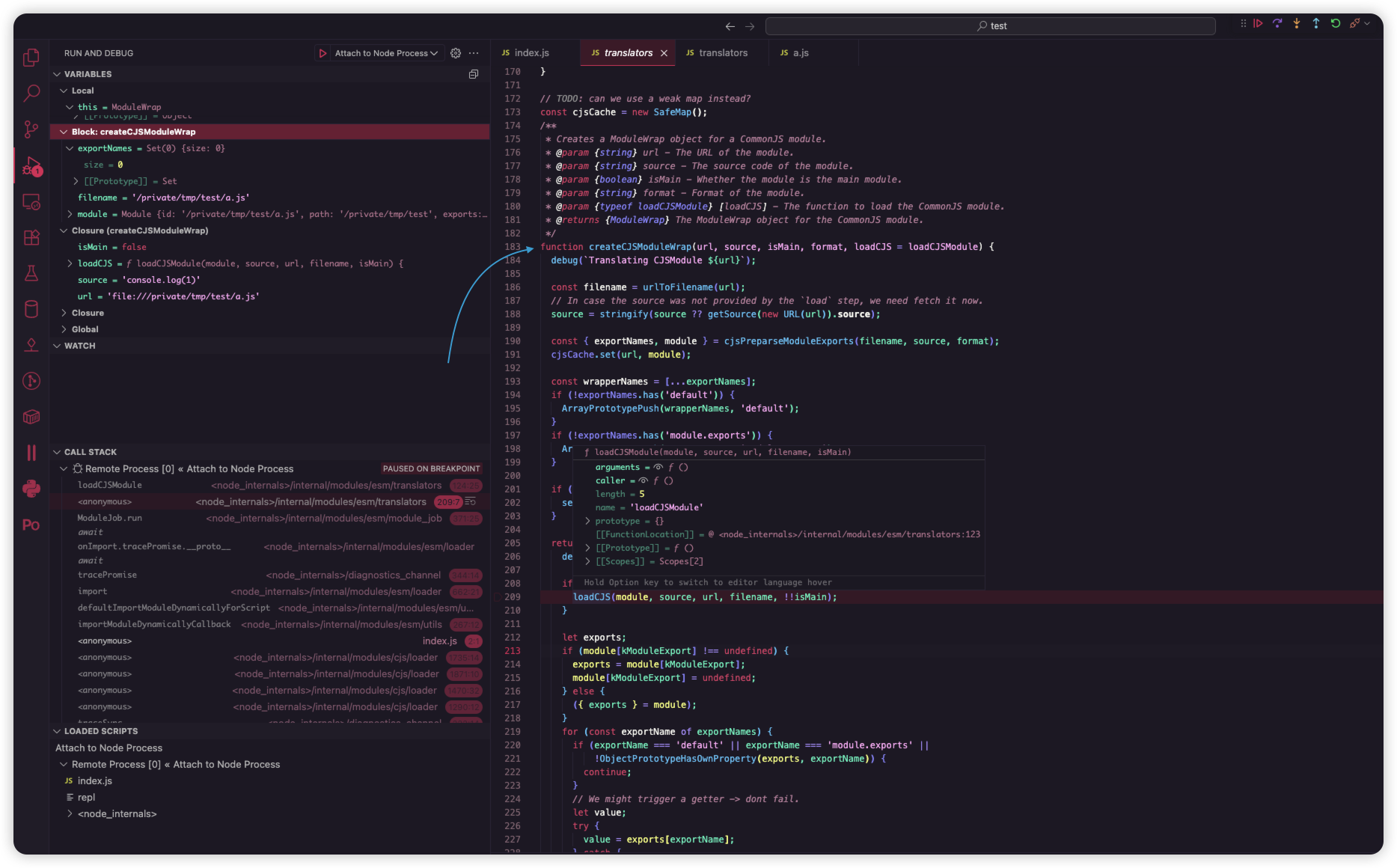Click the restart frame icon on selected frame

pos(471,501)
